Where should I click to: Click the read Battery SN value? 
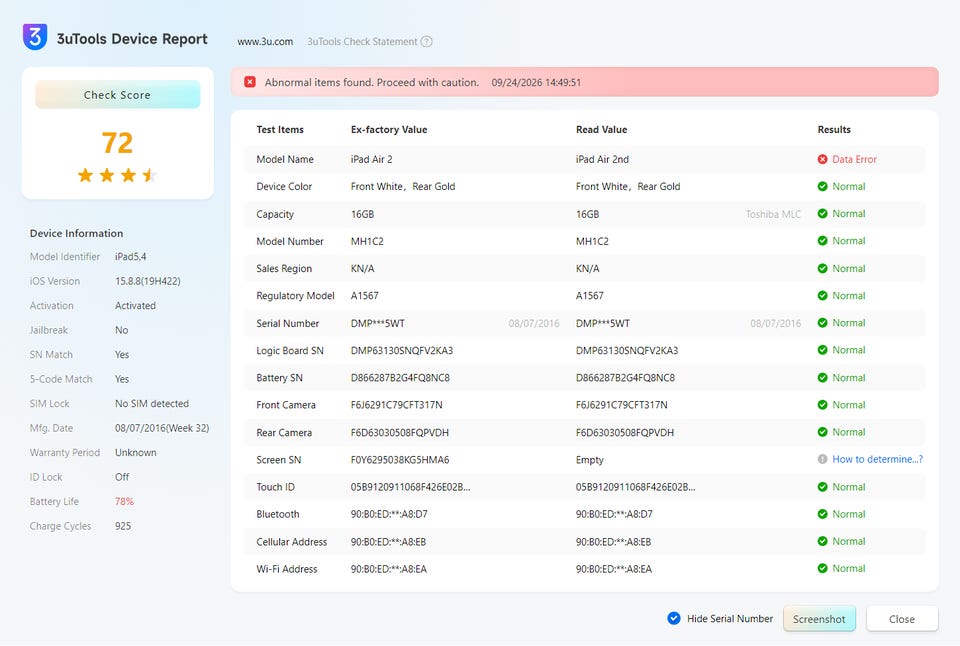pos(625,378)
